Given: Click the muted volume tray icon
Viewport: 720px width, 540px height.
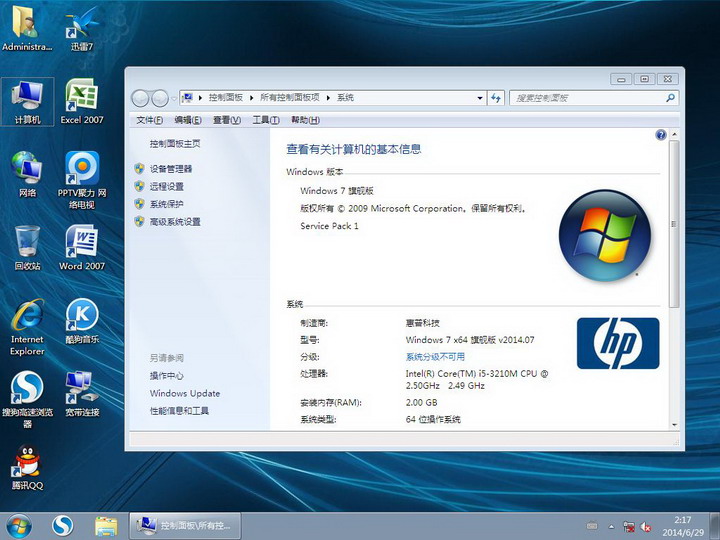Looking at the screenshot, I should coord(646,527).
